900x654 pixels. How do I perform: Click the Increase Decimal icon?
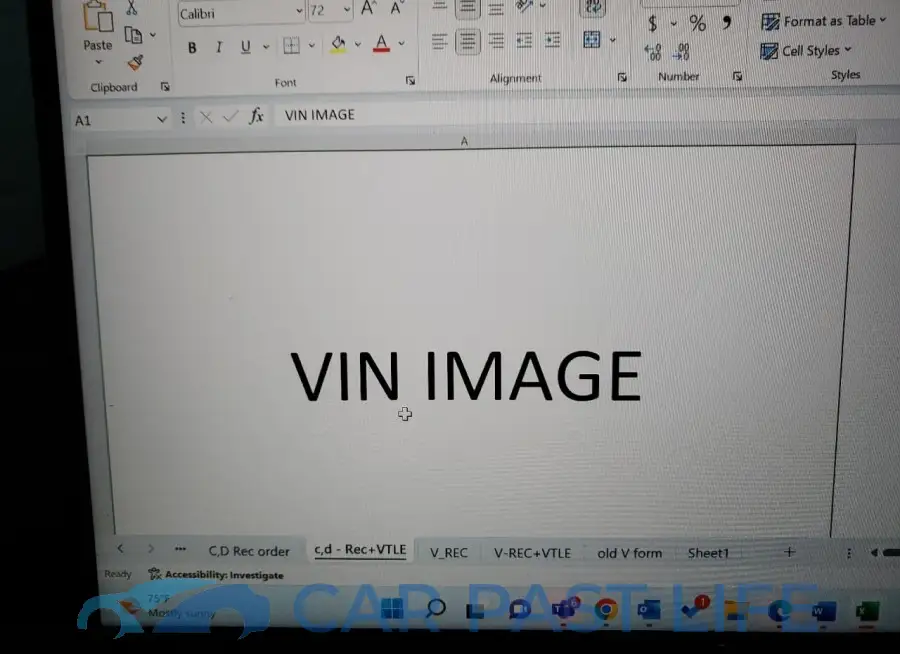(653, 52)
